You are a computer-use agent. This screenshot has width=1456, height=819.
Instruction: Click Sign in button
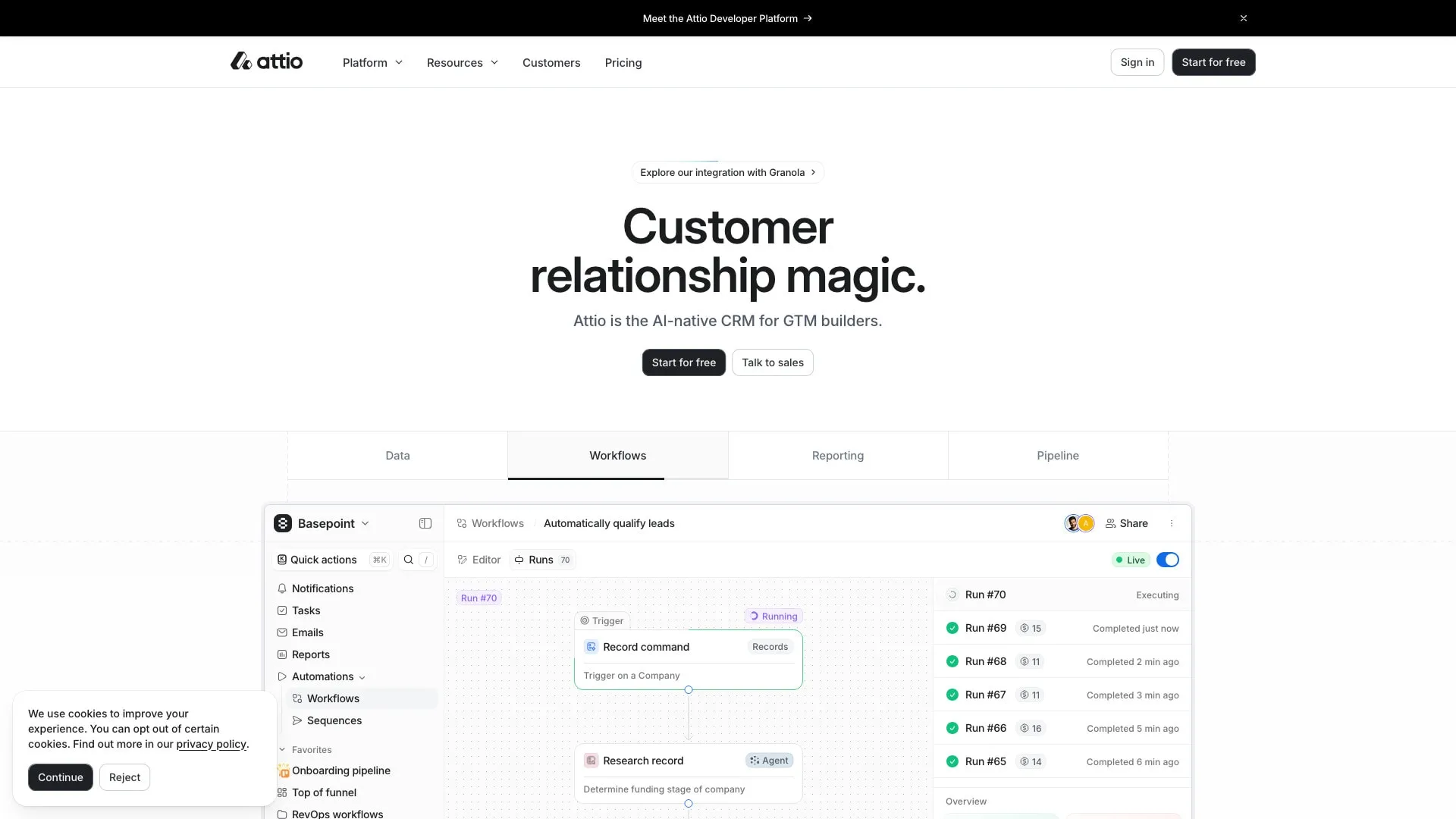click(1137, 62)
